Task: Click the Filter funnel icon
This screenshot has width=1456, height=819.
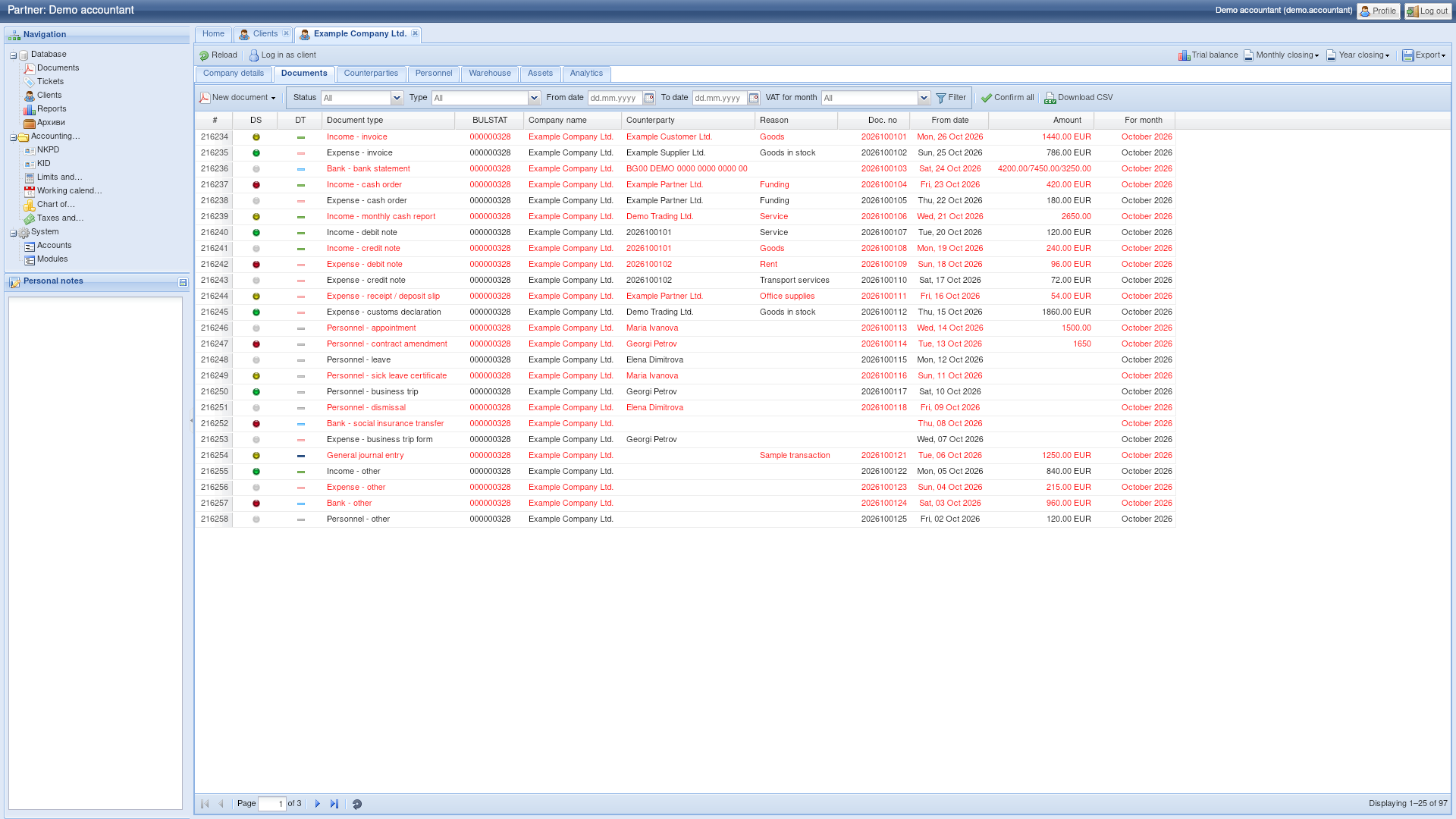Action: click(941, 98)
